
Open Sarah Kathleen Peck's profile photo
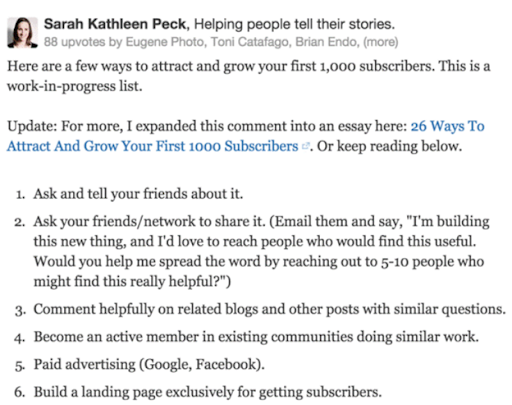(22, 33)
